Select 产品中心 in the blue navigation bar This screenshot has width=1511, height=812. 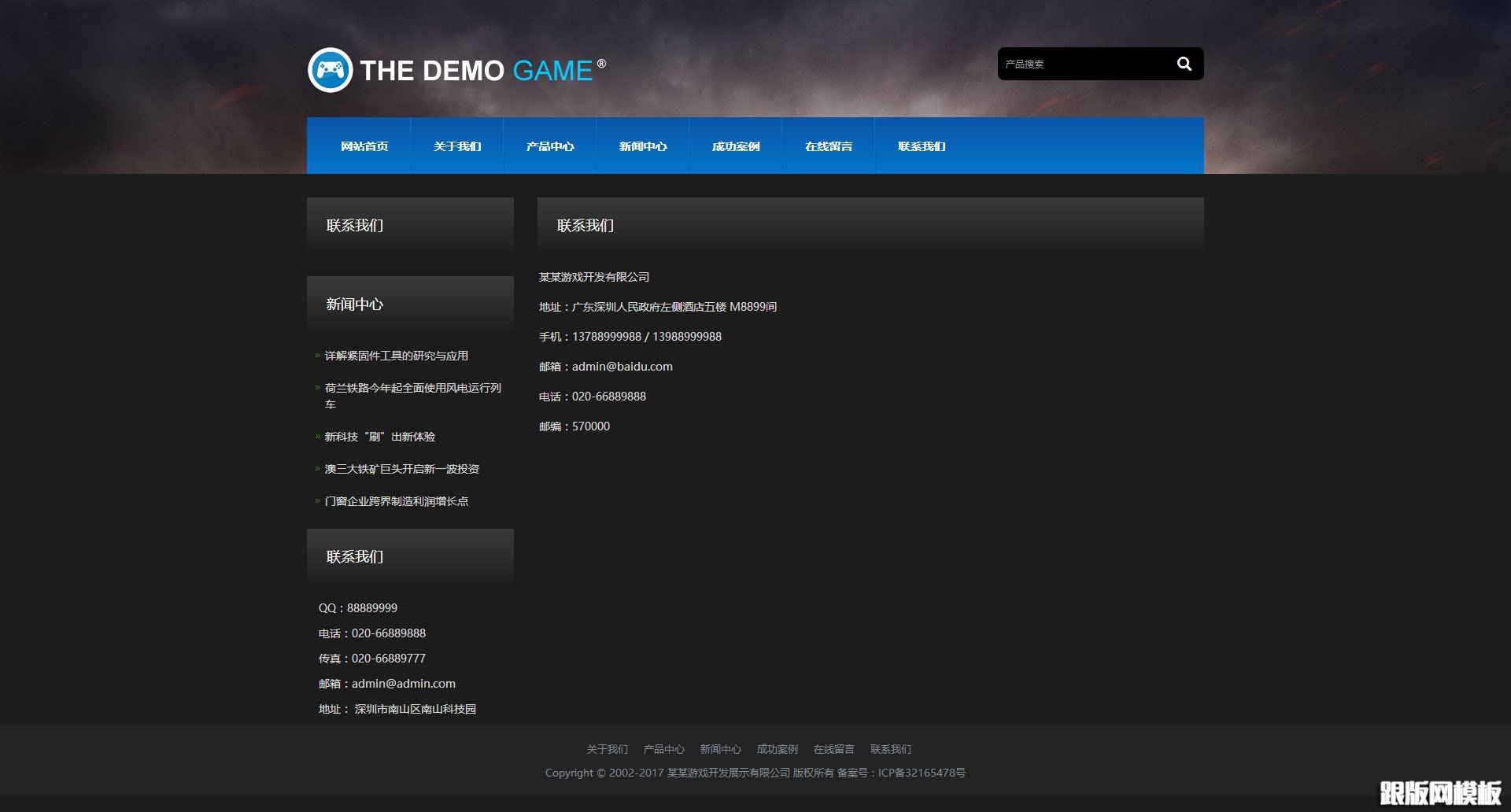550,146
